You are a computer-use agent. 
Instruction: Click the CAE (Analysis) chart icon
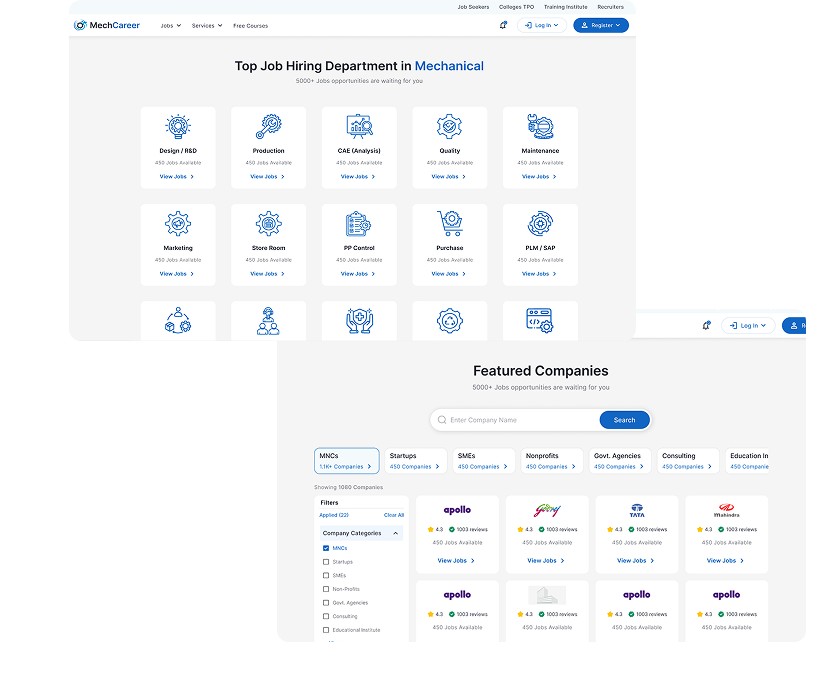tap(359, 127)
